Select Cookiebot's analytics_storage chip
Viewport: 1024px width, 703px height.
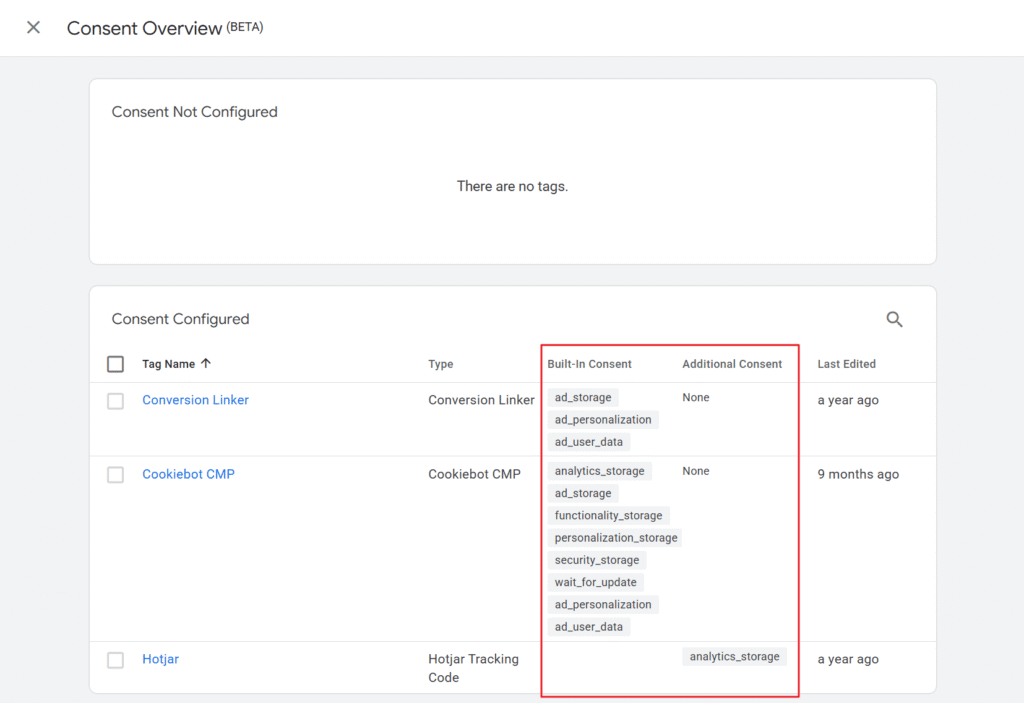600,471
